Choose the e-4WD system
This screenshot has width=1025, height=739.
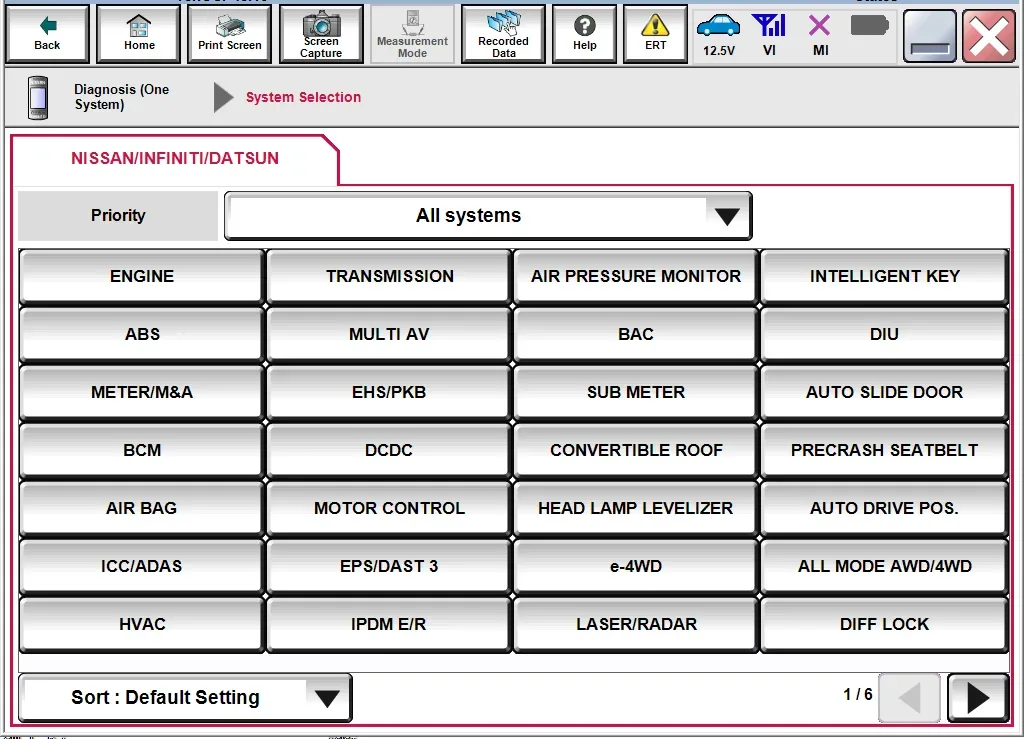(636, 566)
